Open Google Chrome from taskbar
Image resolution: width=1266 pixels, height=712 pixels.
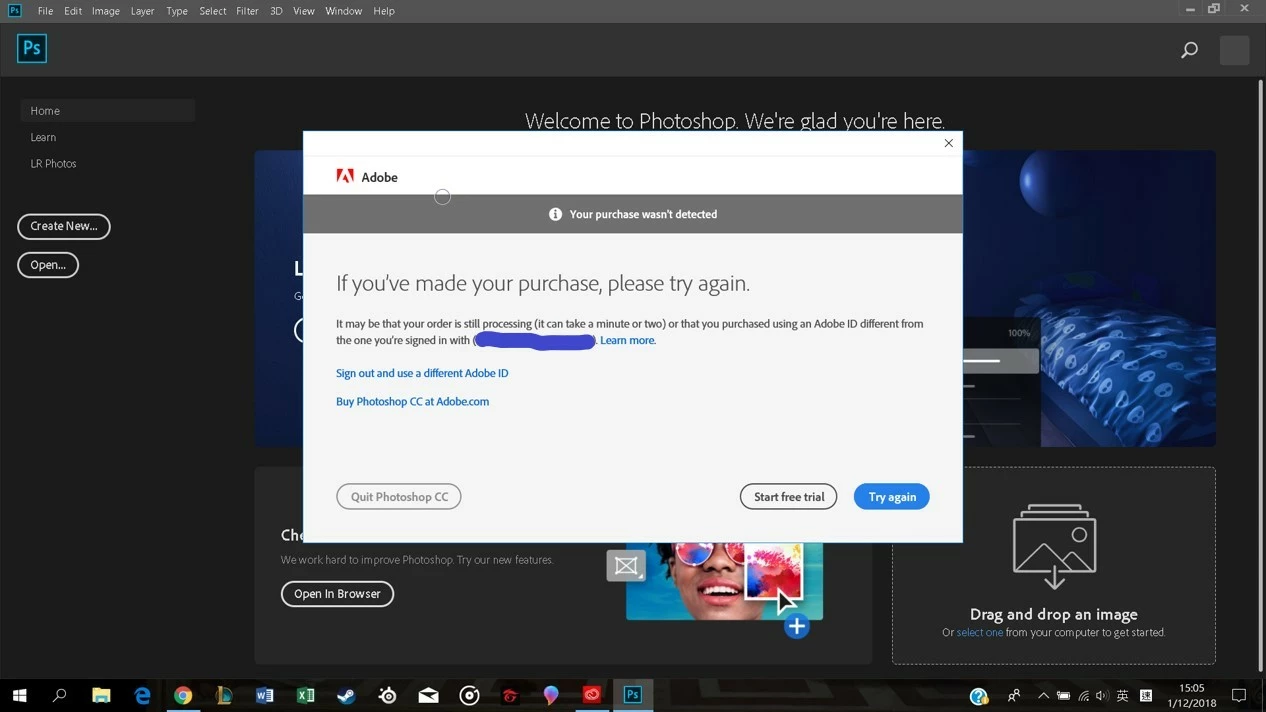click(183, 695)
